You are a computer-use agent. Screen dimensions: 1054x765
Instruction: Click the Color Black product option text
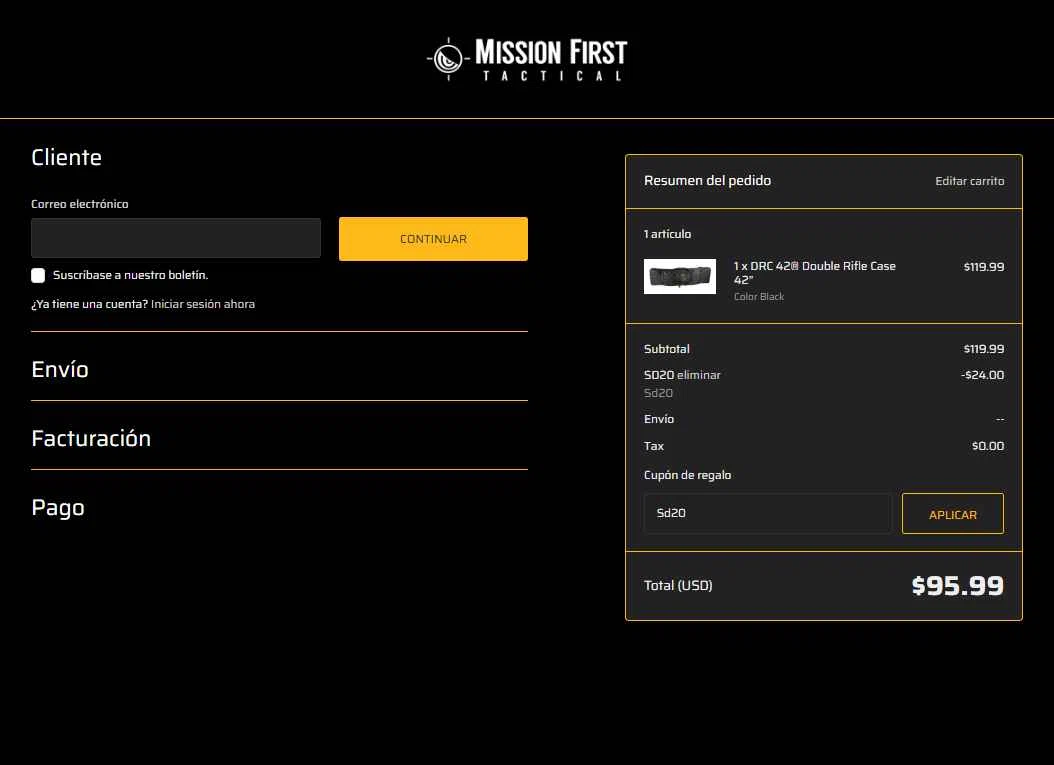pos(759,296)
